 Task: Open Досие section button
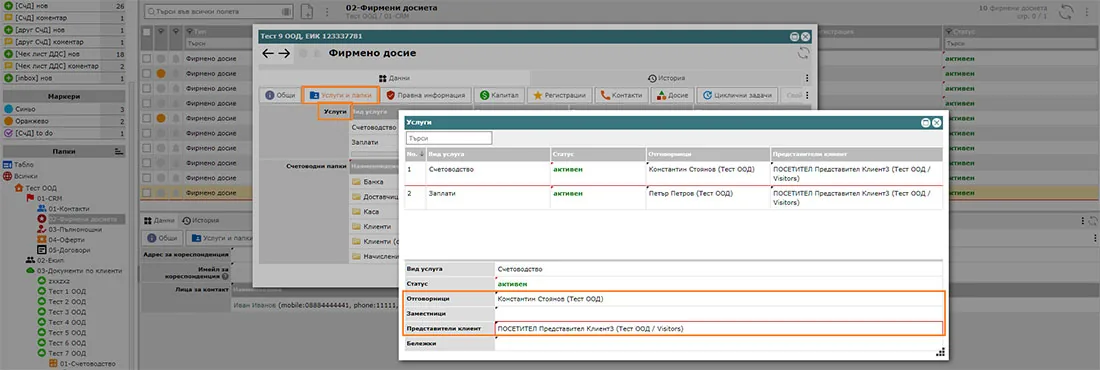point(672,95)
